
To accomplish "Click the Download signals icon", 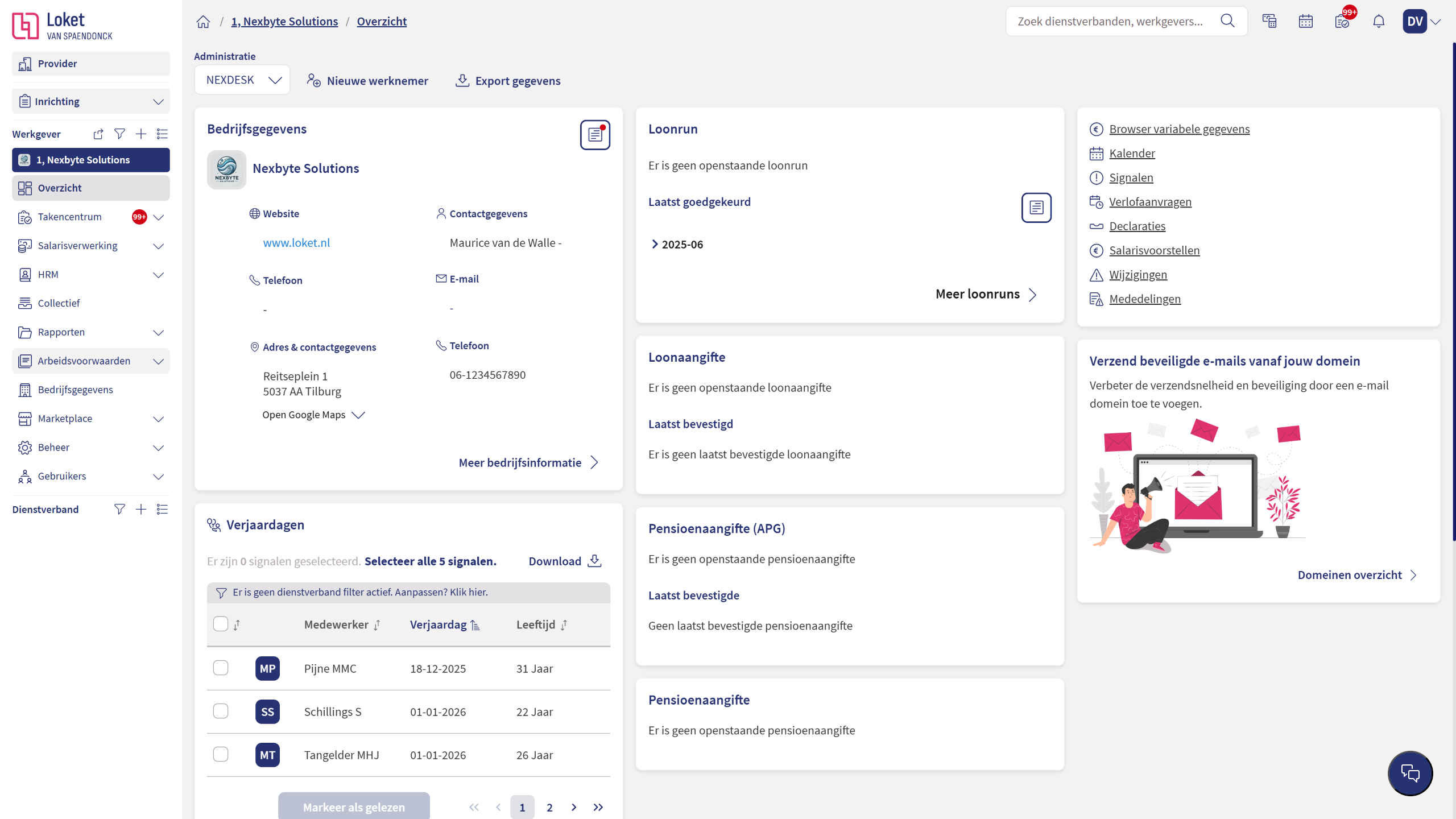I will point(594,561).
